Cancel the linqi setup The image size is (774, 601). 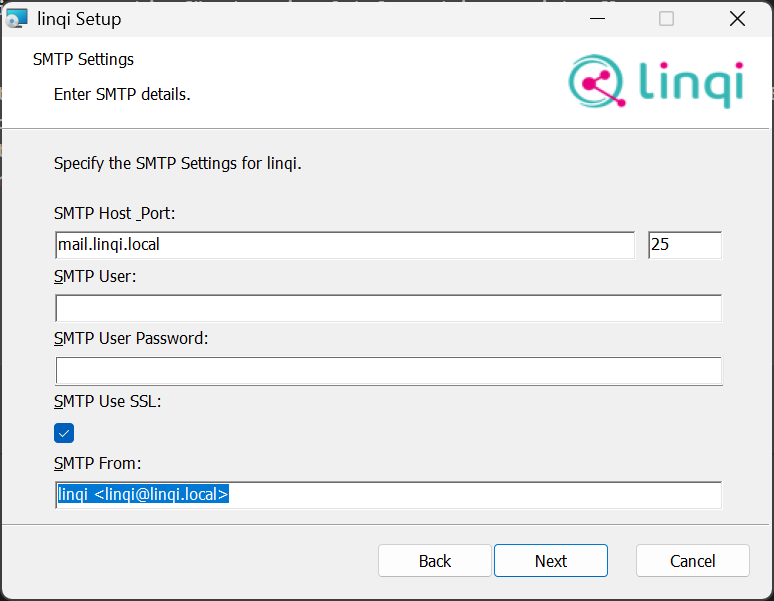point(693,561)
